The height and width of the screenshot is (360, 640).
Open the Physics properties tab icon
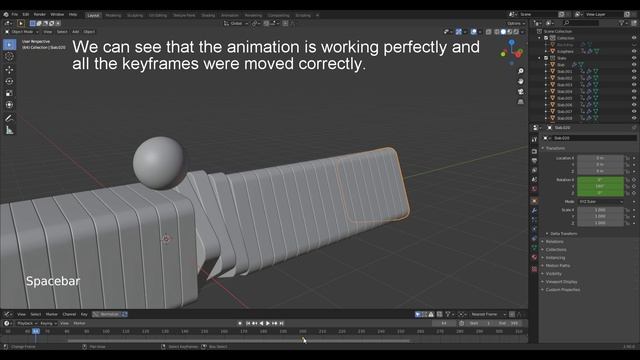(x=534, y=229)
